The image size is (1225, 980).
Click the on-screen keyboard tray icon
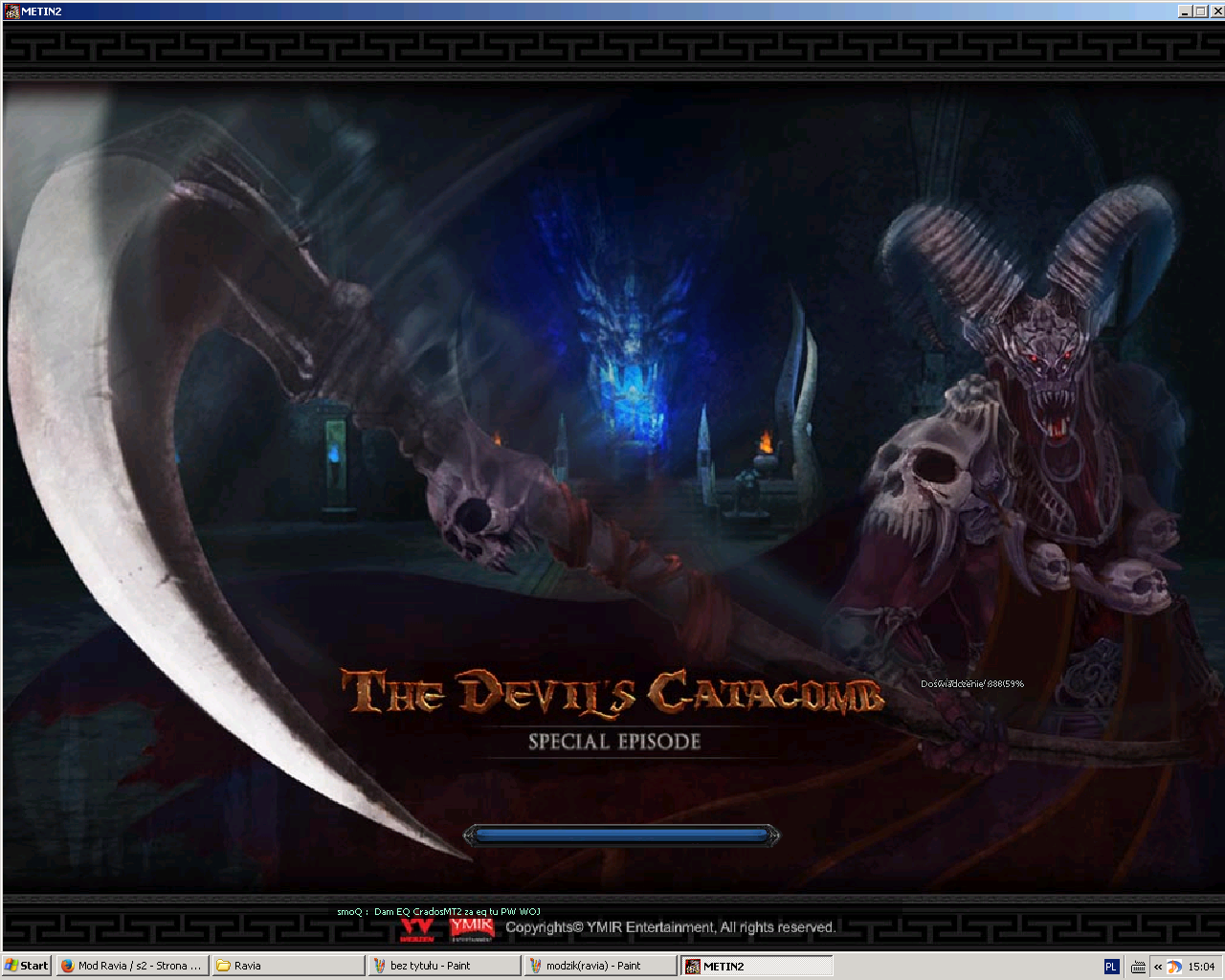point(1138,967)
